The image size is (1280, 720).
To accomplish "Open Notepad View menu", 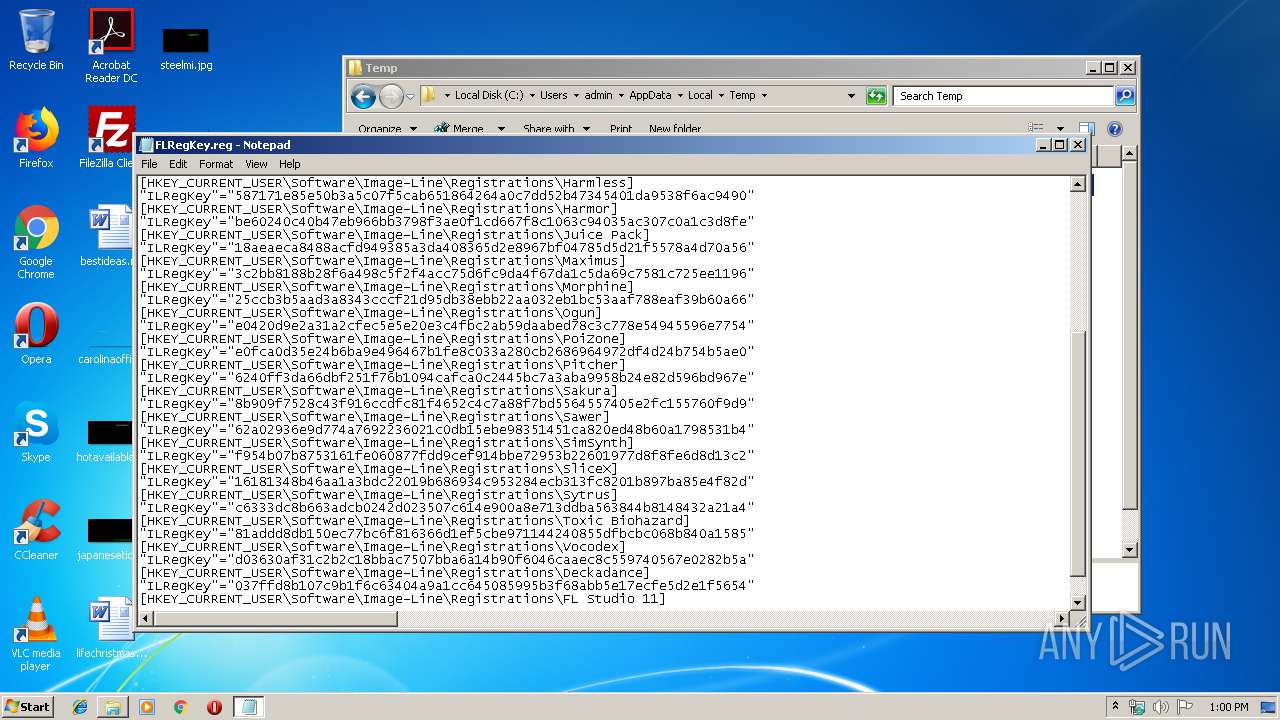I will pyautogui.click(x=256, y=164).
